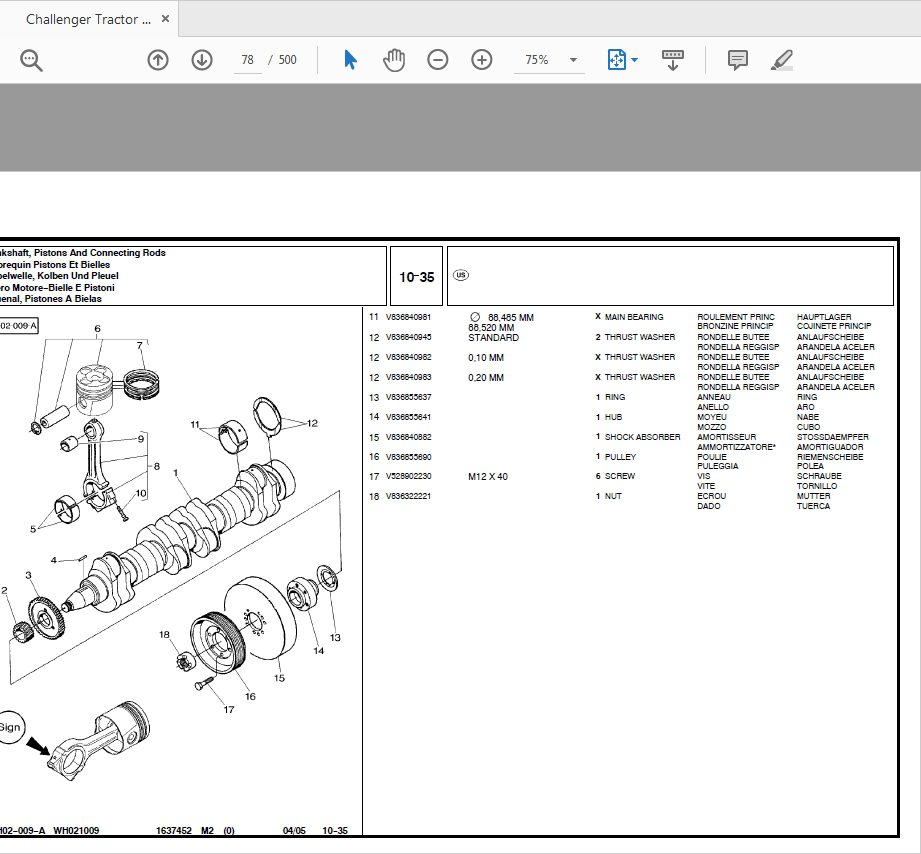Expand the page display options arrow
This screenshot has height=854, width=921.
click(x=632, y=60)
